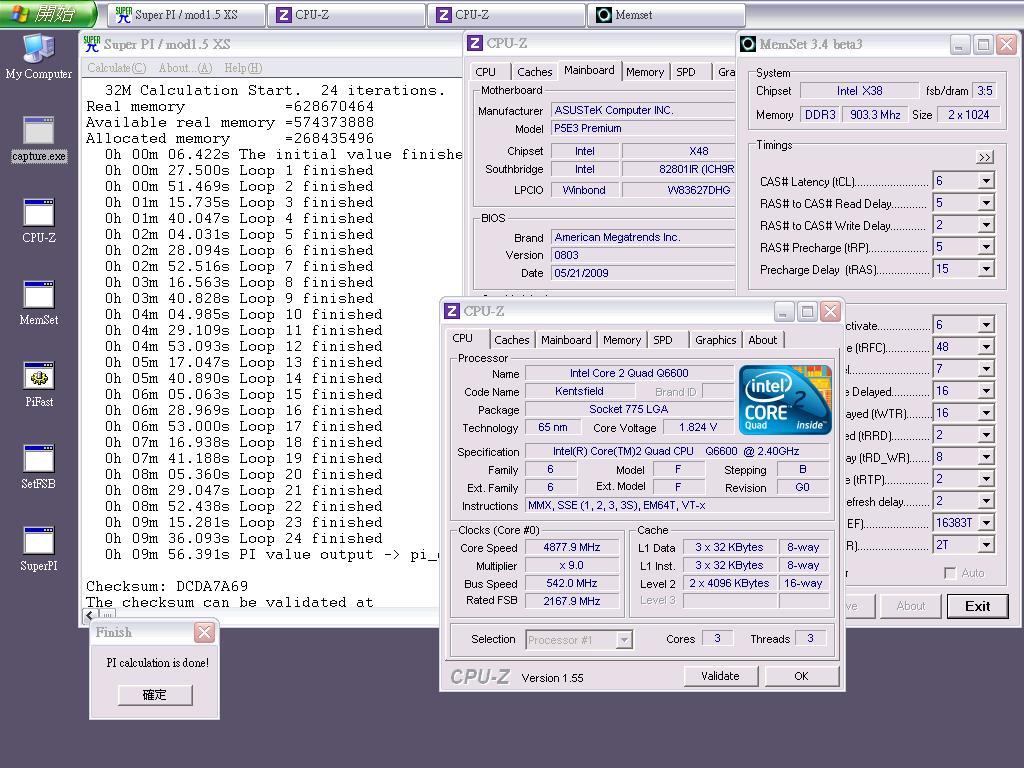Click MemSet title bar icon
The image size is (1024, 768).
pyautogui.click(x=748, y=44)
